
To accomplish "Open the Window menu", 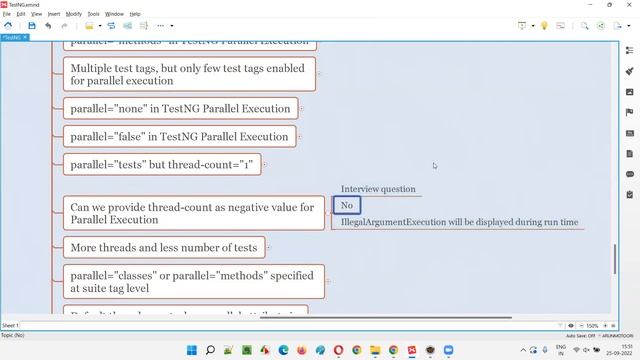I will (x=114, y=14).
